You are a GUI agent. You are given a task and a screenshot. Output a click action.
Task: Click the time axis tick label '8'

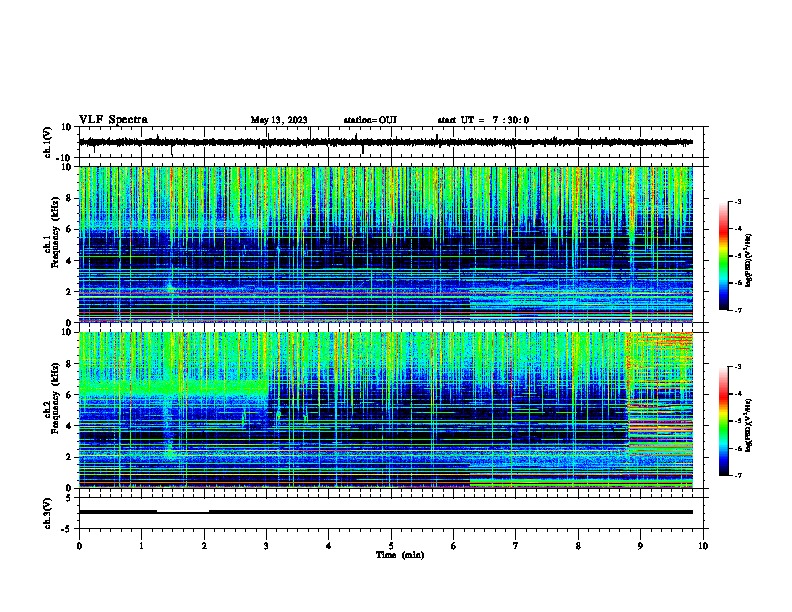pyautogui.click(x=578, y=546)
